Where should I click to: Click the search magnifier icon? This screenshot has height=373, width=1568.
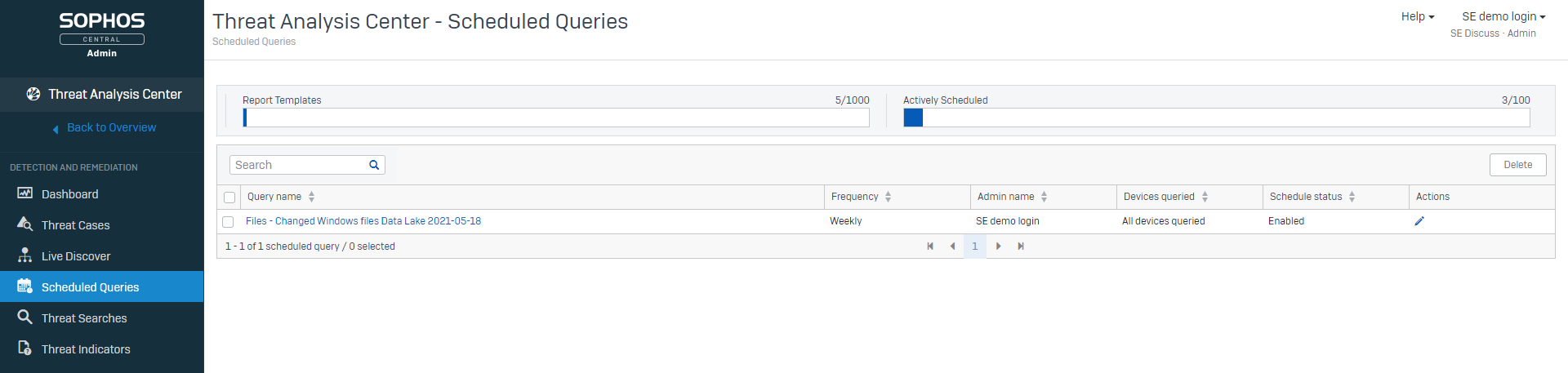click(374, 165)
